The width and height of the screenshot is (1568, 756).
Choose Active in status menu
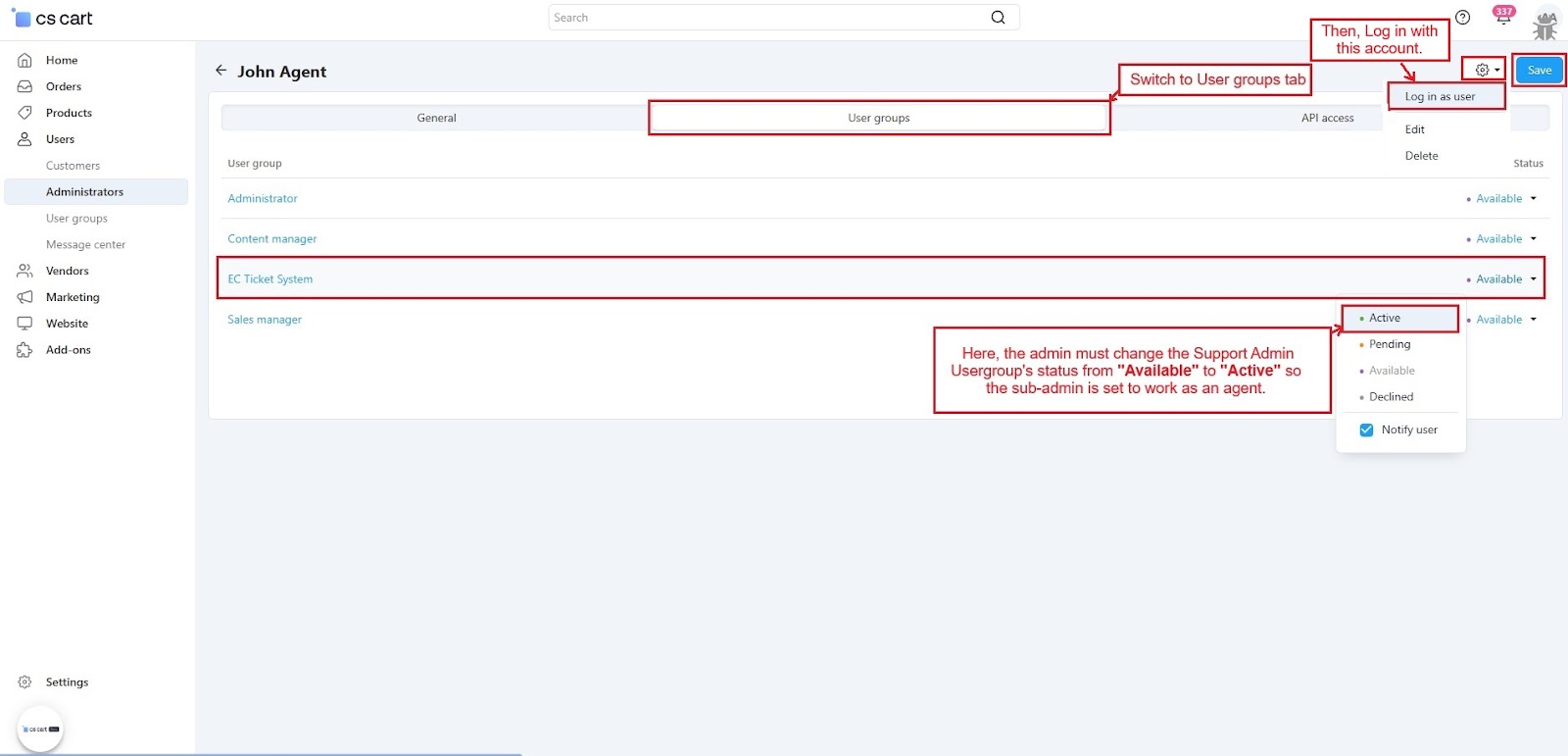[x=1385, y=319]
